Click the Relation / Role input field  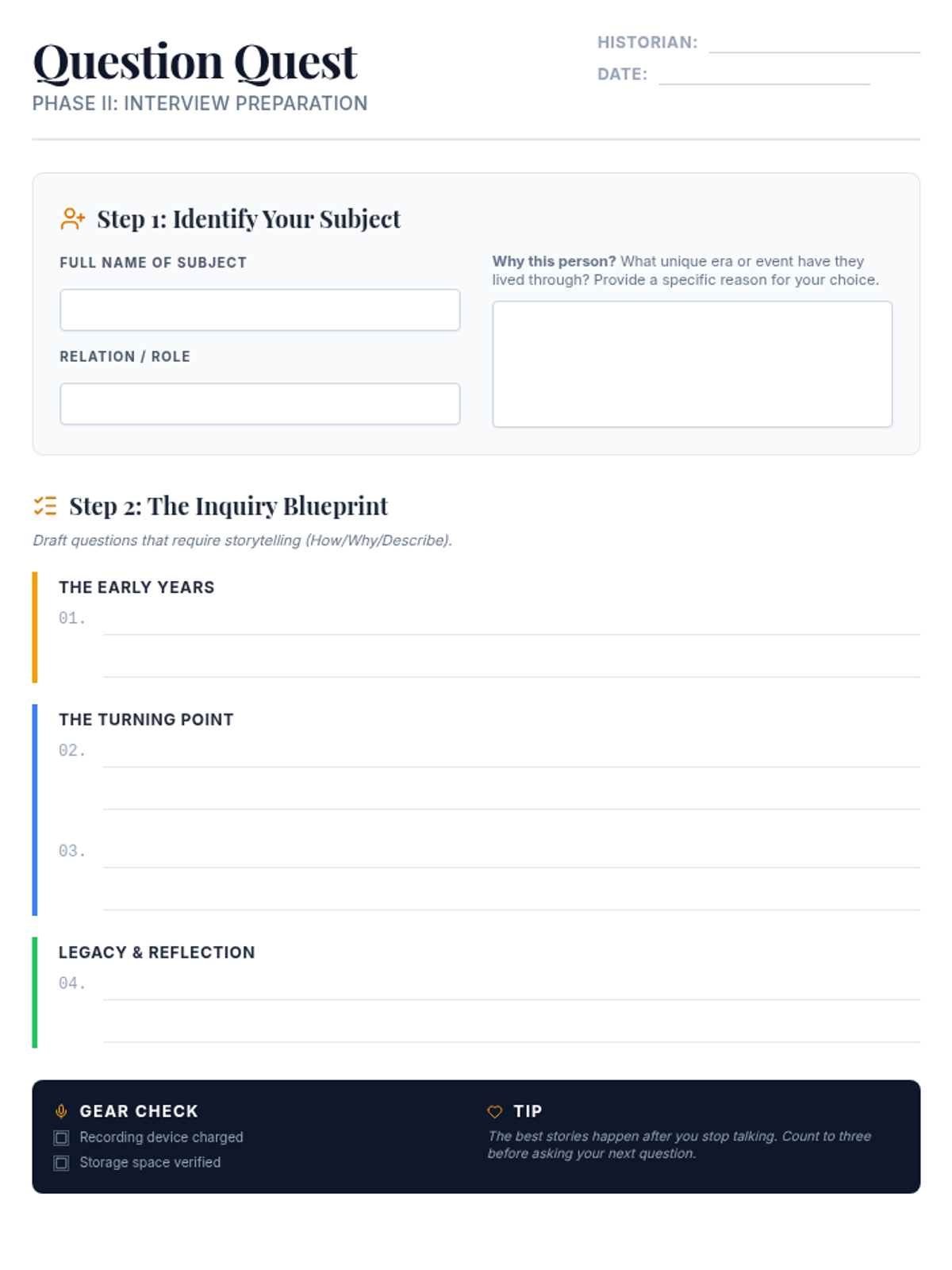260,404
